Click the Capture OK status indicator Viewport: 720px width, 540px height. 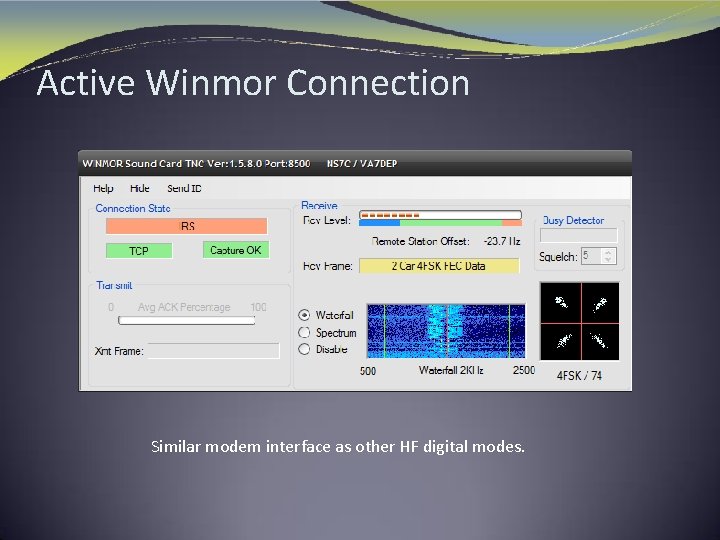tap(236, 250)
